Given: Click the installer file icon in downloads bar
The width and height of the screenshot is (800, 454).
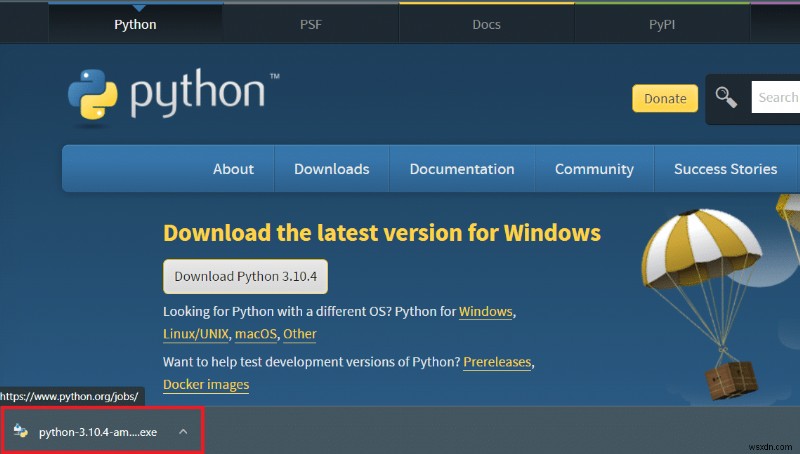Looking at the screenshot, I should click(x=20, y=431).
